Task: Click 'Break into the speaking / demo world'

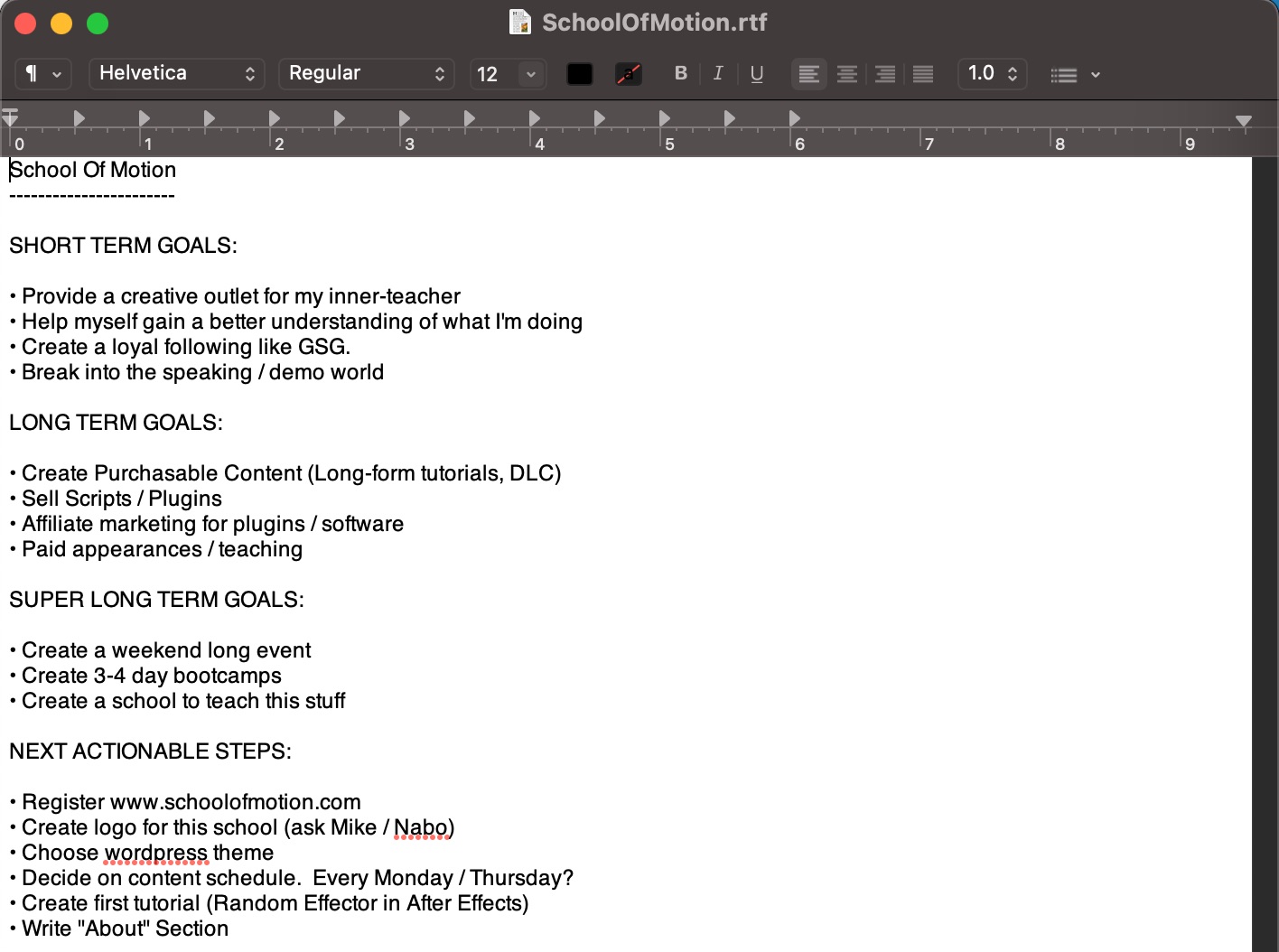Action: (x=197, y=372)
